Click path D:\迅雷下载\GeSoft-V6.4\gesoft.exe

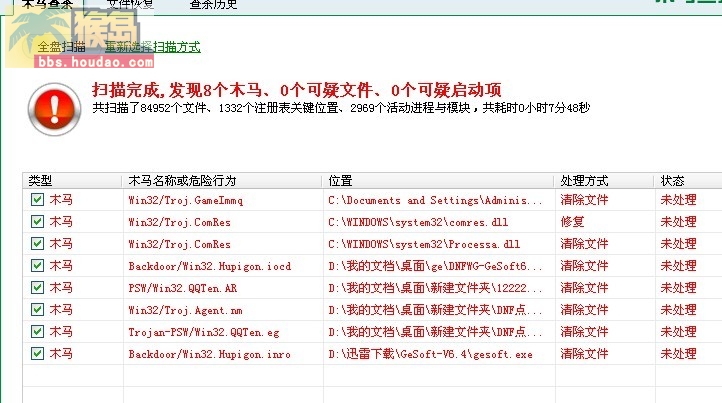tap(431, 354)
